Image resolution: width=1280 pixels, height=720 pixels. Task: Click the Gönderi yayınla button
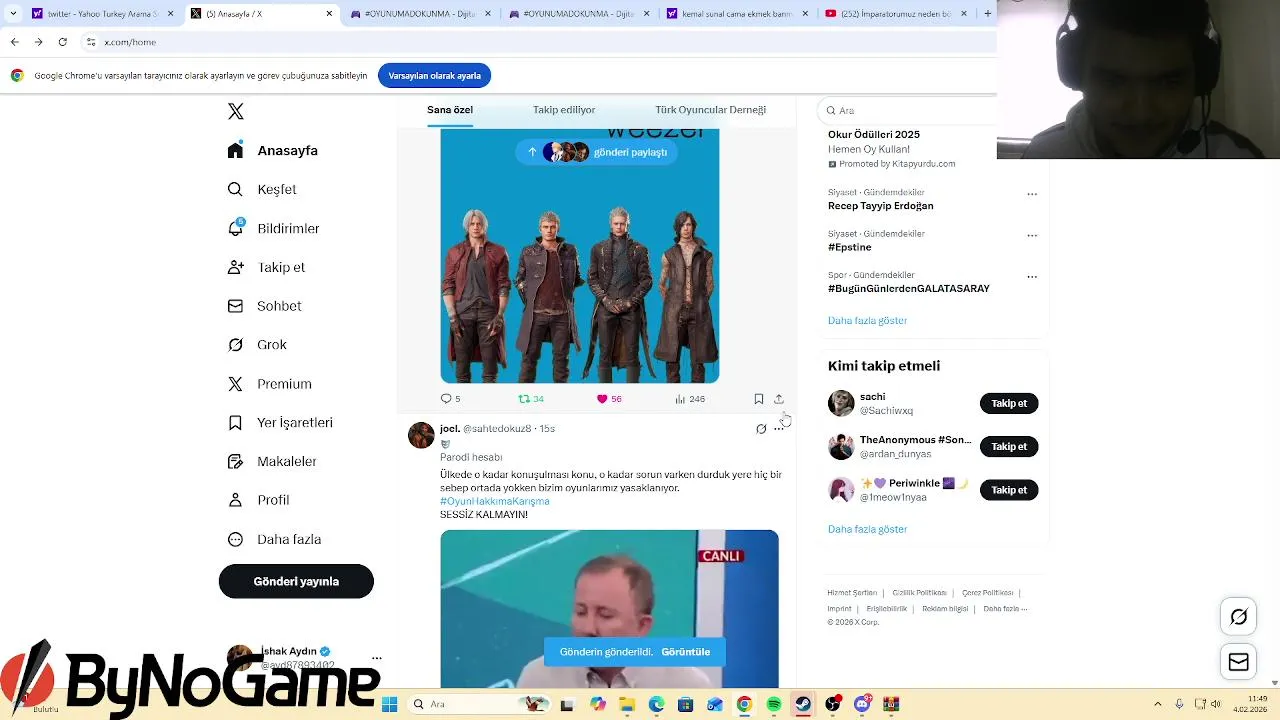coord(296,581)
